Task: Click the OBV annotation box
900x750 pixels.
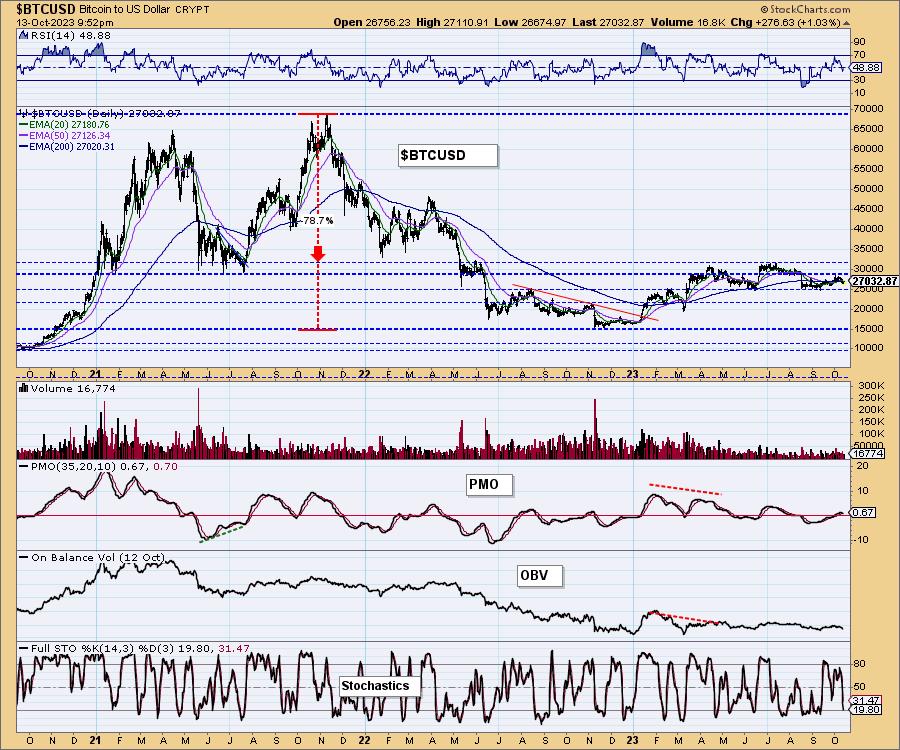Action: (540, 575)
